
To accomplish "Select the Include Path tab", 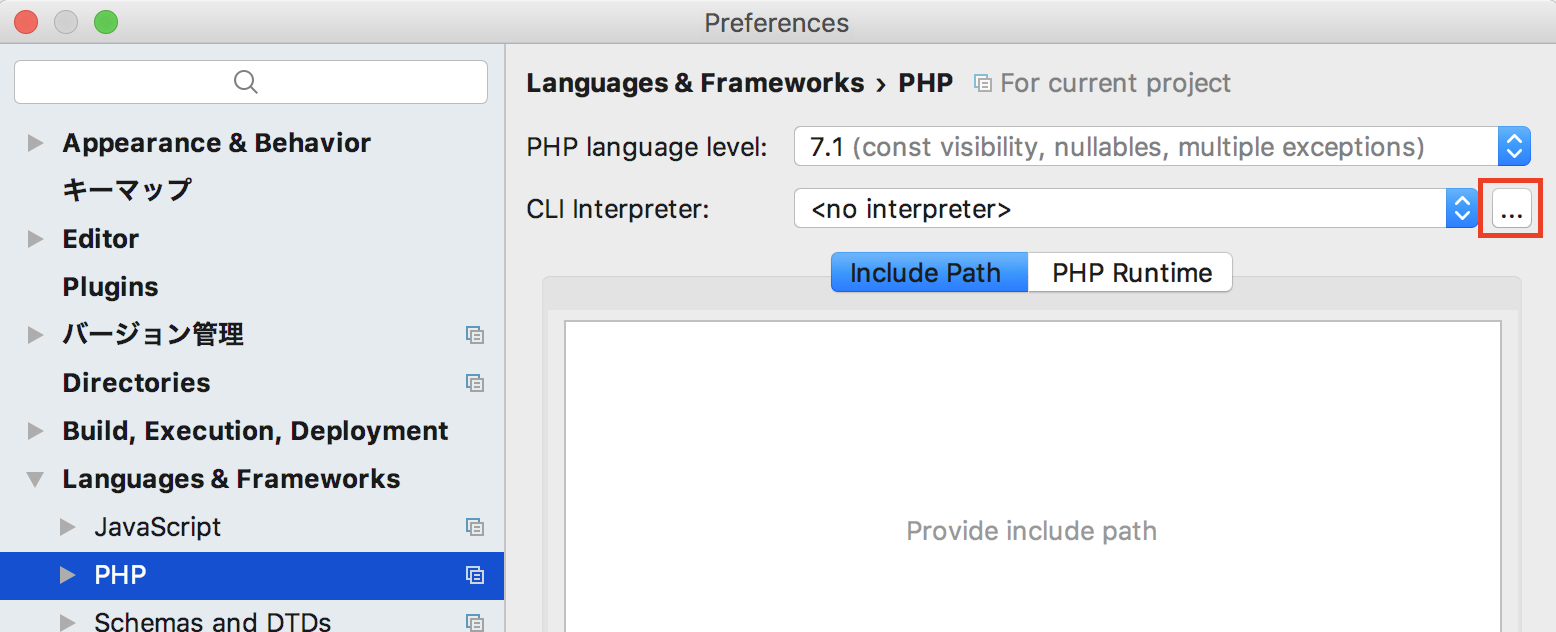I will 928,272.
